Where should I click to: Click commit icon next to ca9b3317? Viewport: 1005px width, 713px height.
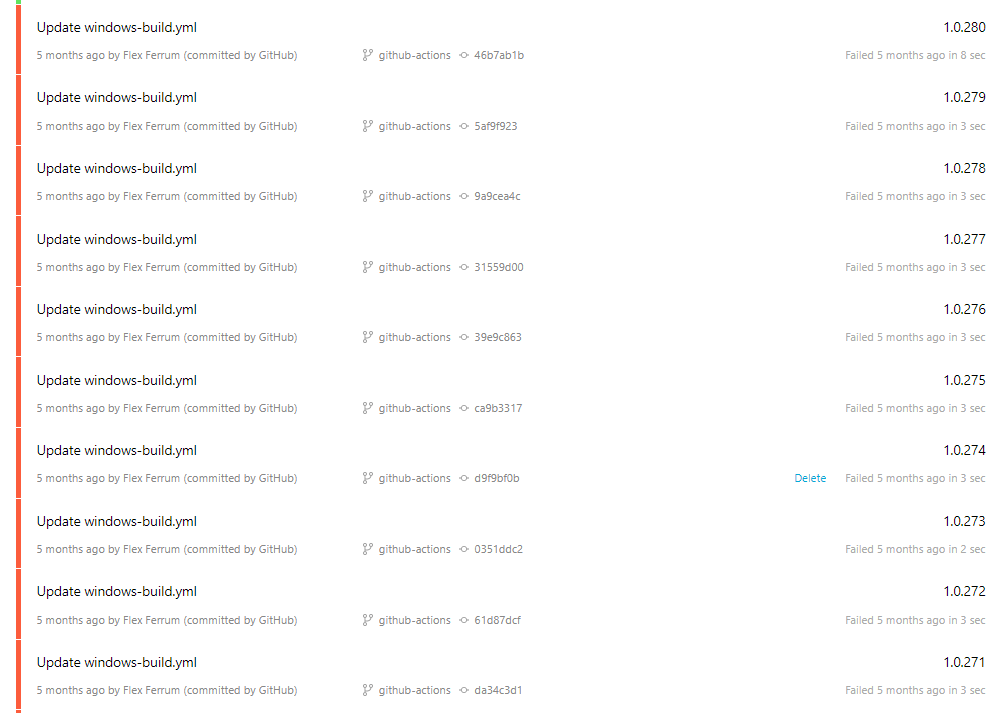[x=464, y=408]
